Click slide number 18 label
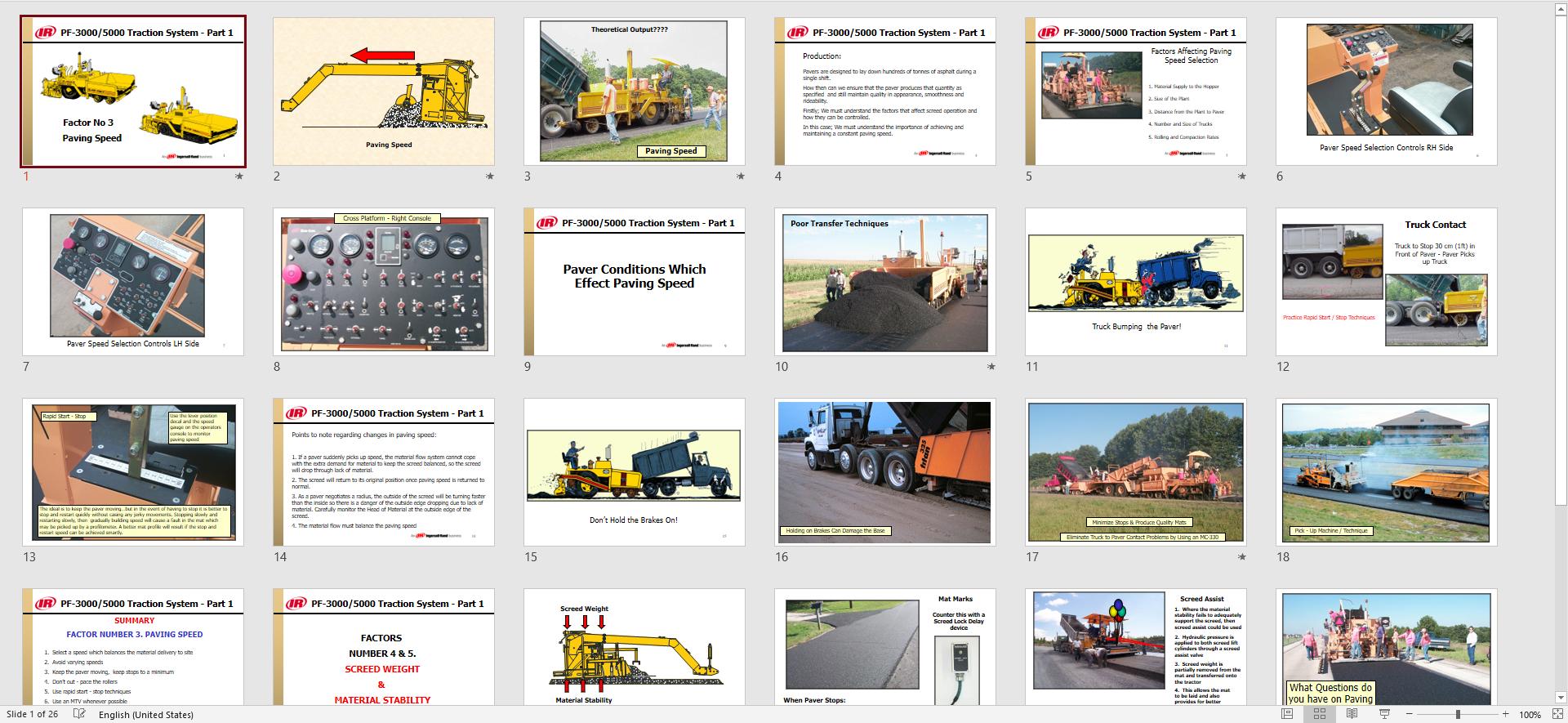1568x723 pixels. 1283,557
